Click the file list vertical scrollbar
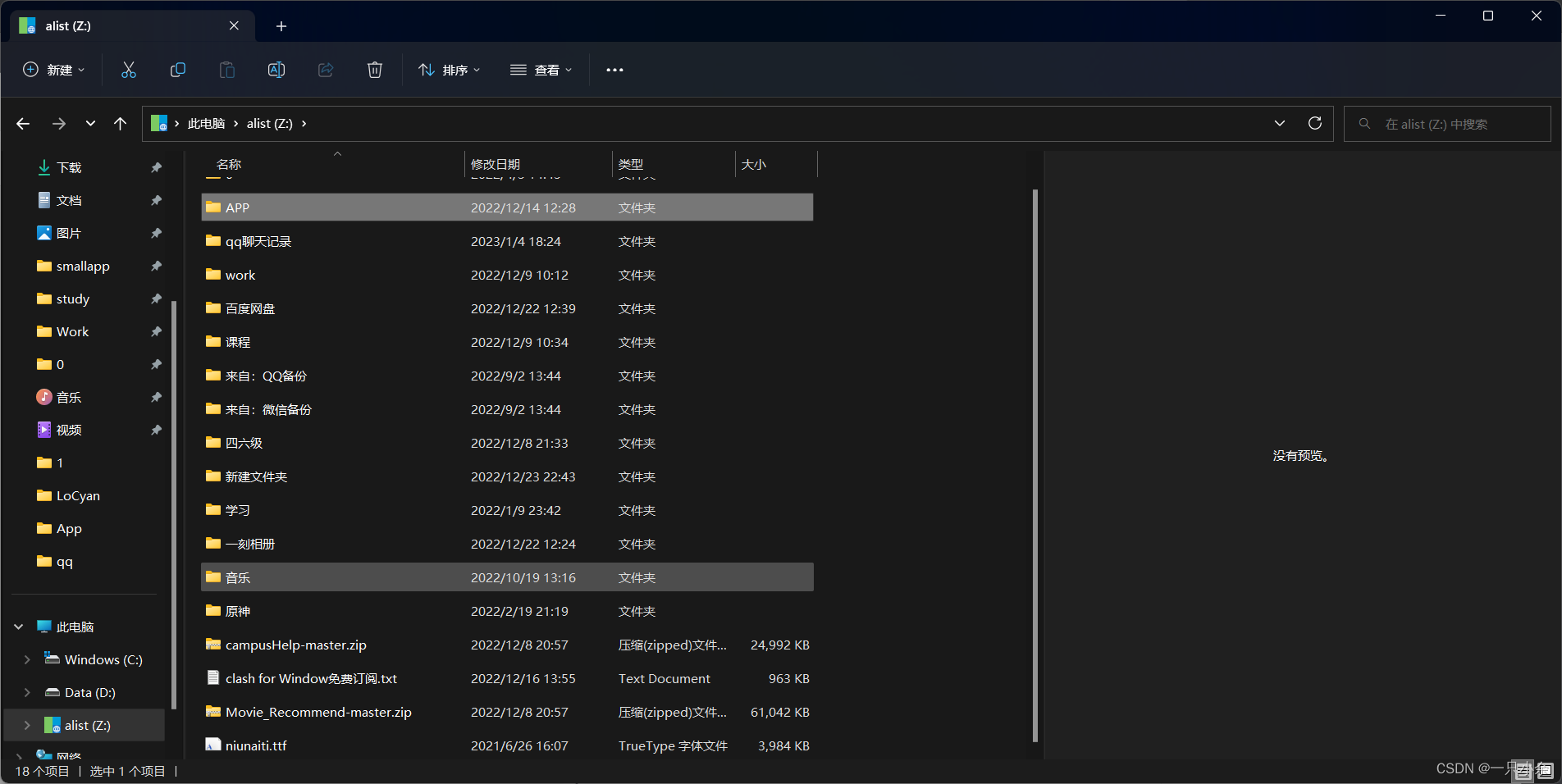1562x784 pixels. 1035,465
